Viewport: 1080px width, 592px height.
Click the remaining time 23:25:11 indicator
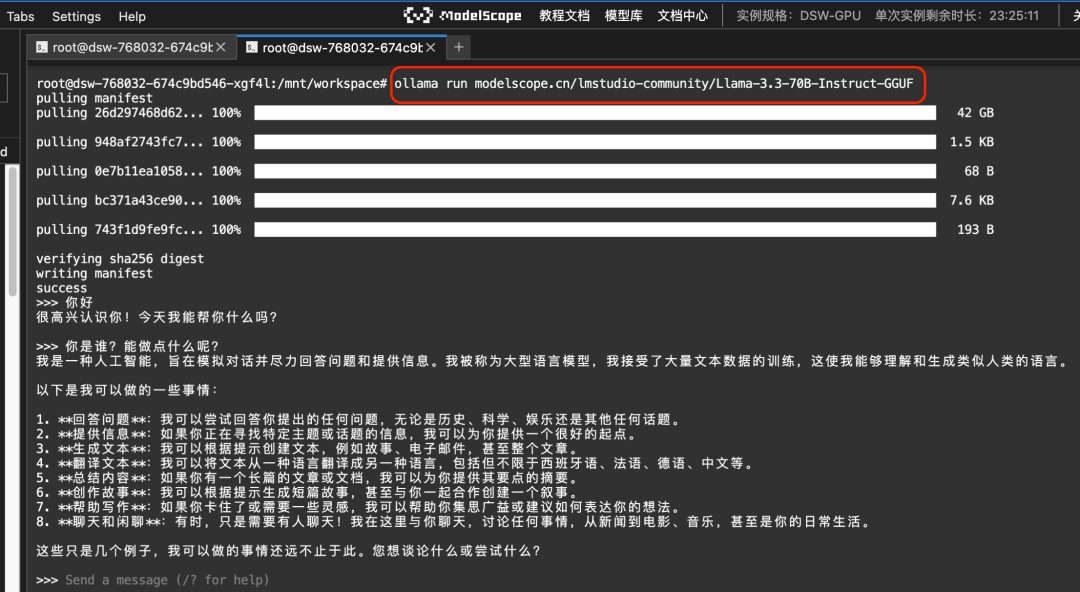pos(957,16)
